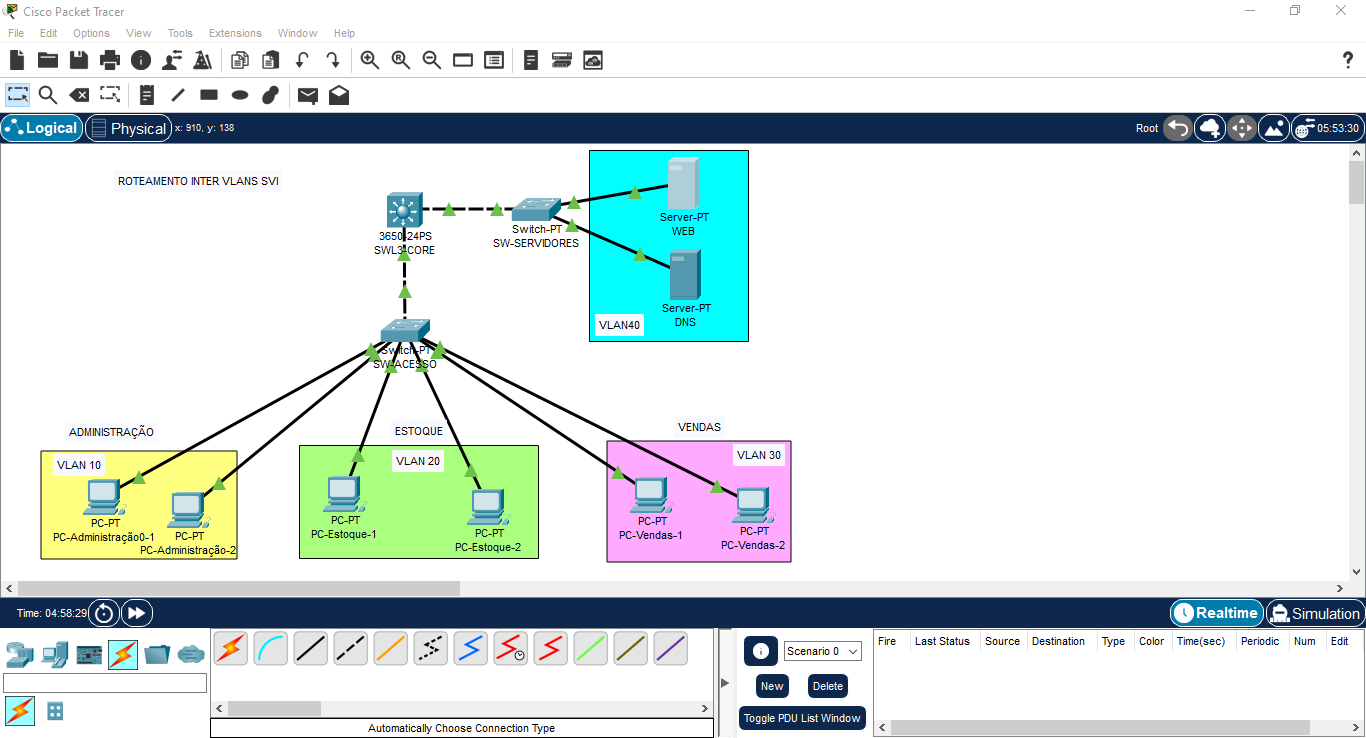Choose the Copper Straight-Through solid black cable

311,649
